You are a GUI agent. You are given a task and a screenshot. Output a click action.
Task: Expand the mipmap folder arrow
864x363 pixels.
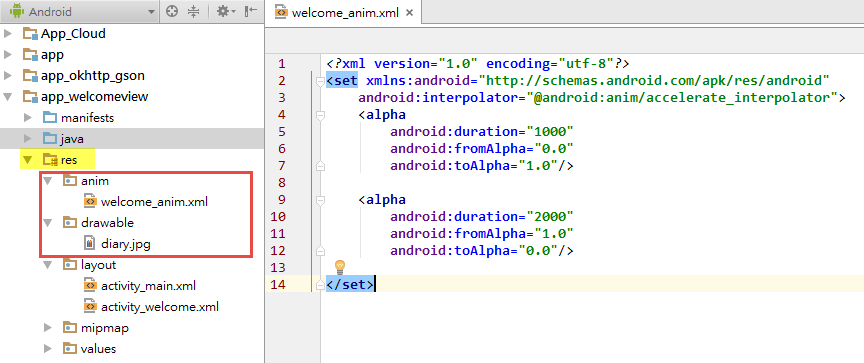tap(48, 328)
